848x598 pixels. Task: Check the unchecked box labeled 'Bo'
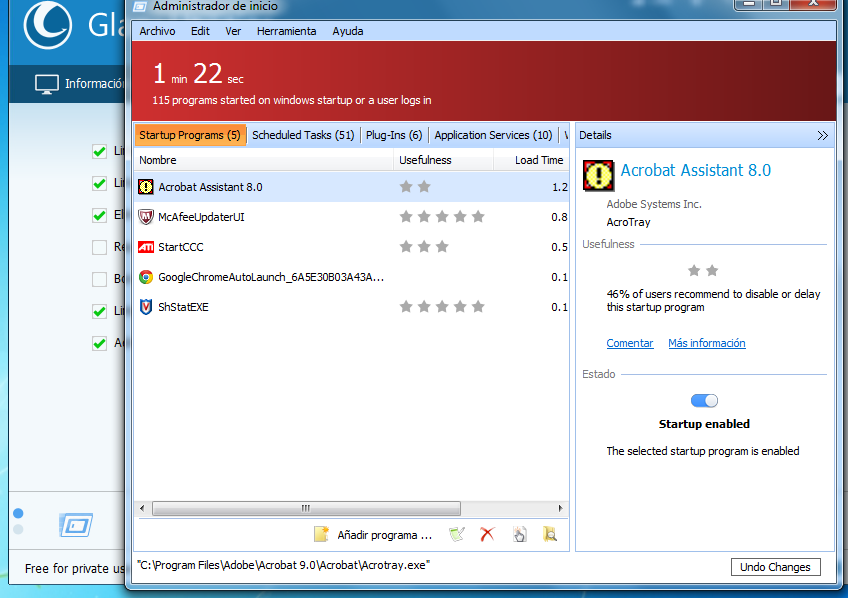(x=99, y=279)
